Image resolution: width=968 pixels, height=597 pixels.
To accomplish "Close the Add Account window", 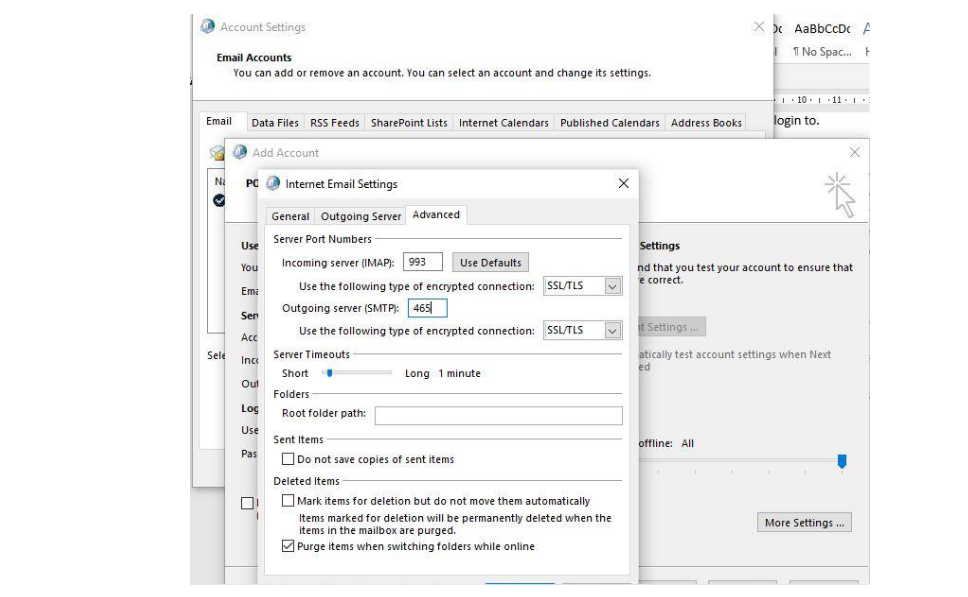I will point(854,152).
